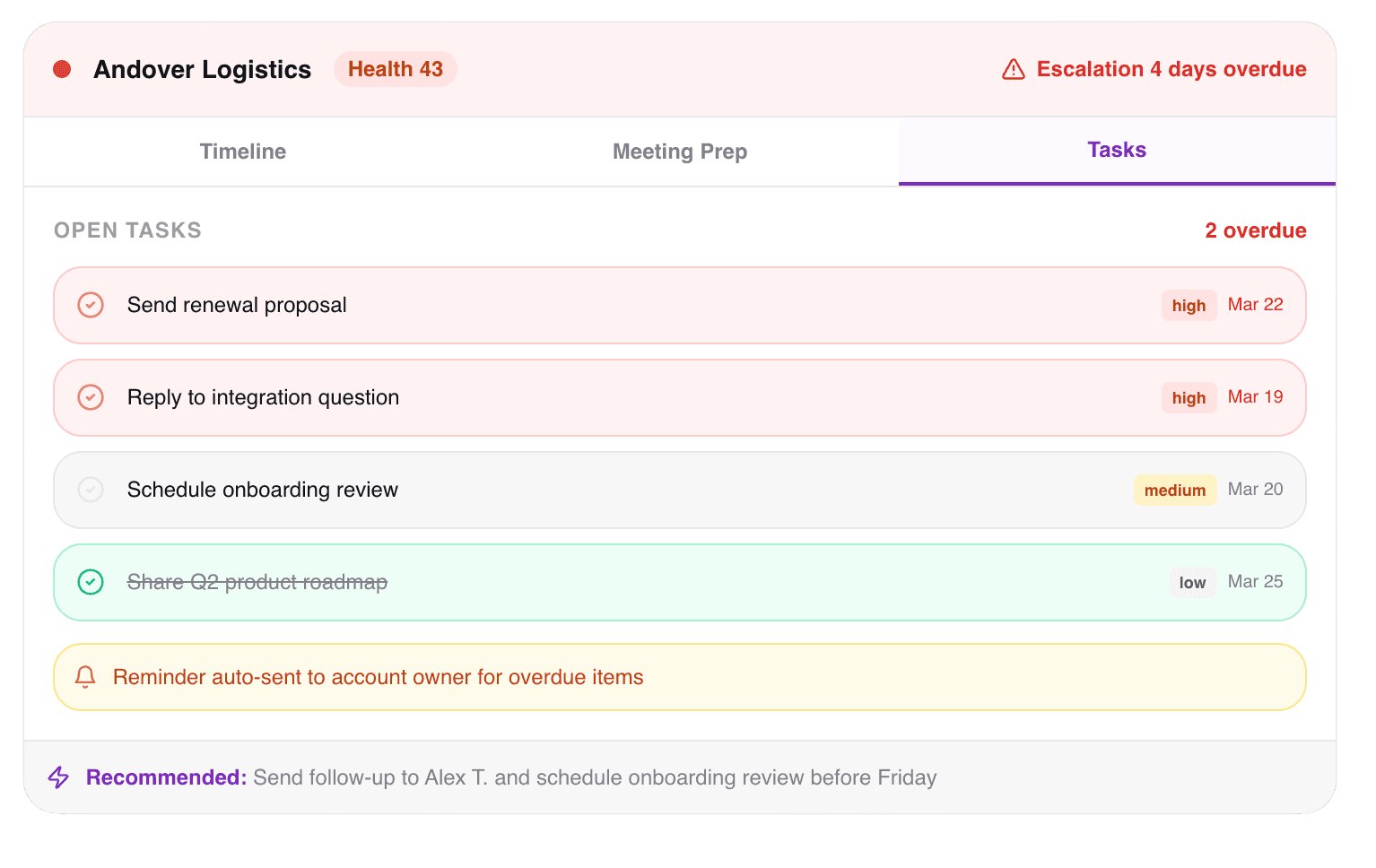Image resolution: width=1376 pixels, height=868 pixels.
Task: Click the Mar 19 due date
Action: [1255, 397]
